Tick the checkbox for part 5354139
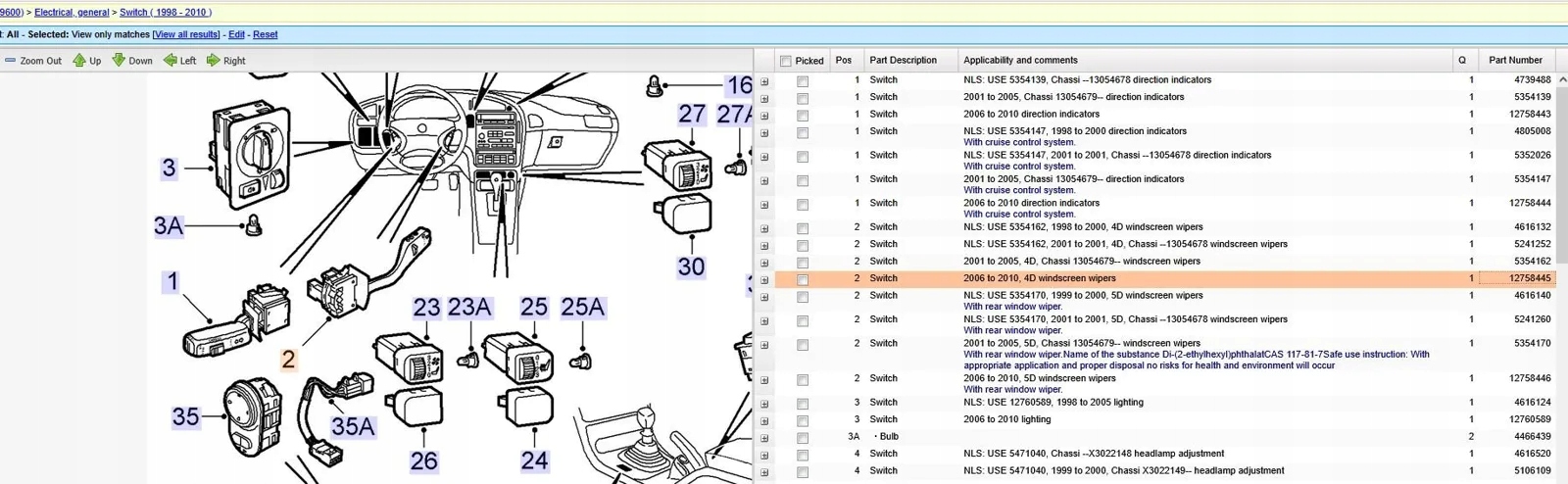The height and width of the screenshot is (484, 1568). [x=803, y=98]
